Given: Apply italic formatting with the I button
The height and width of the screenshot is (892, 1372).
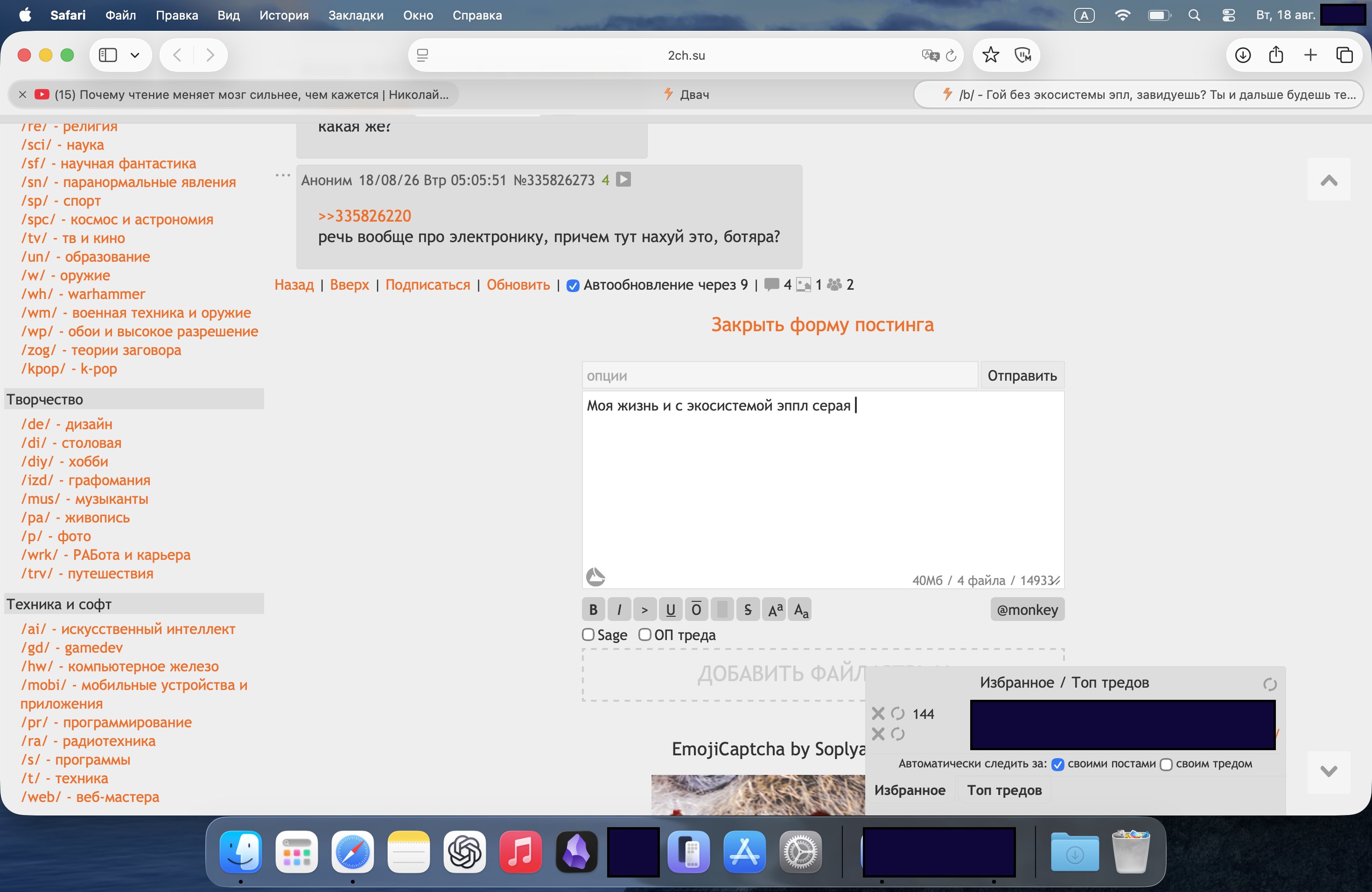Looking at the screenshot, I should pyautogui.click(x=619, y=610).
